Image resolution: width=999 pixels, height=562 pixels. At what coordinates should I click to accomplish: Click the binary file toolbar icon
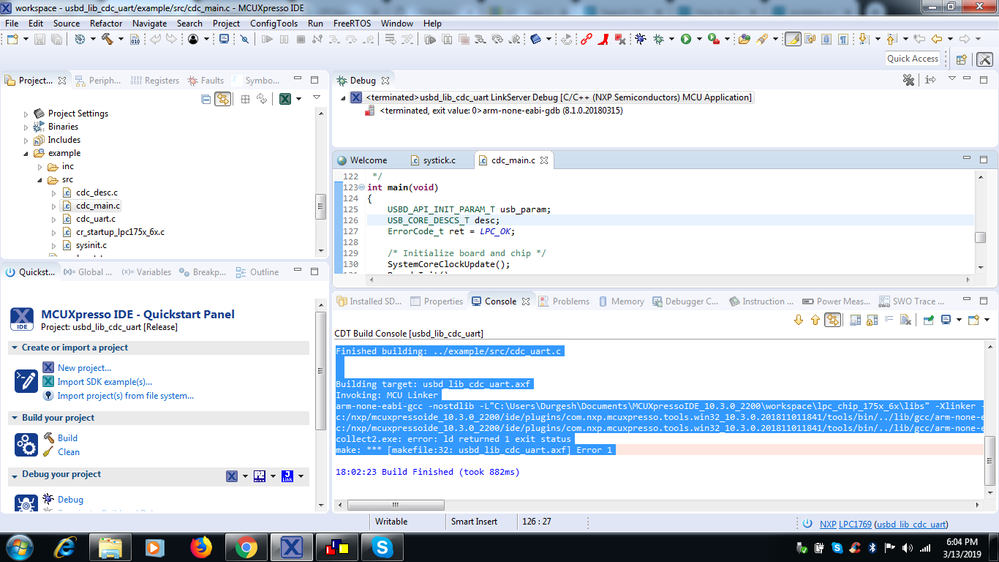(x=134, y=40)
